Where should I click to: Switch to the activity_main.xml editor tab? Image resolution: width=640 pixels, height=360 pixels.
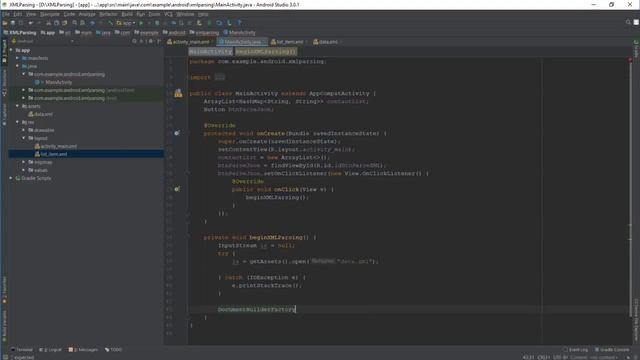190,42
